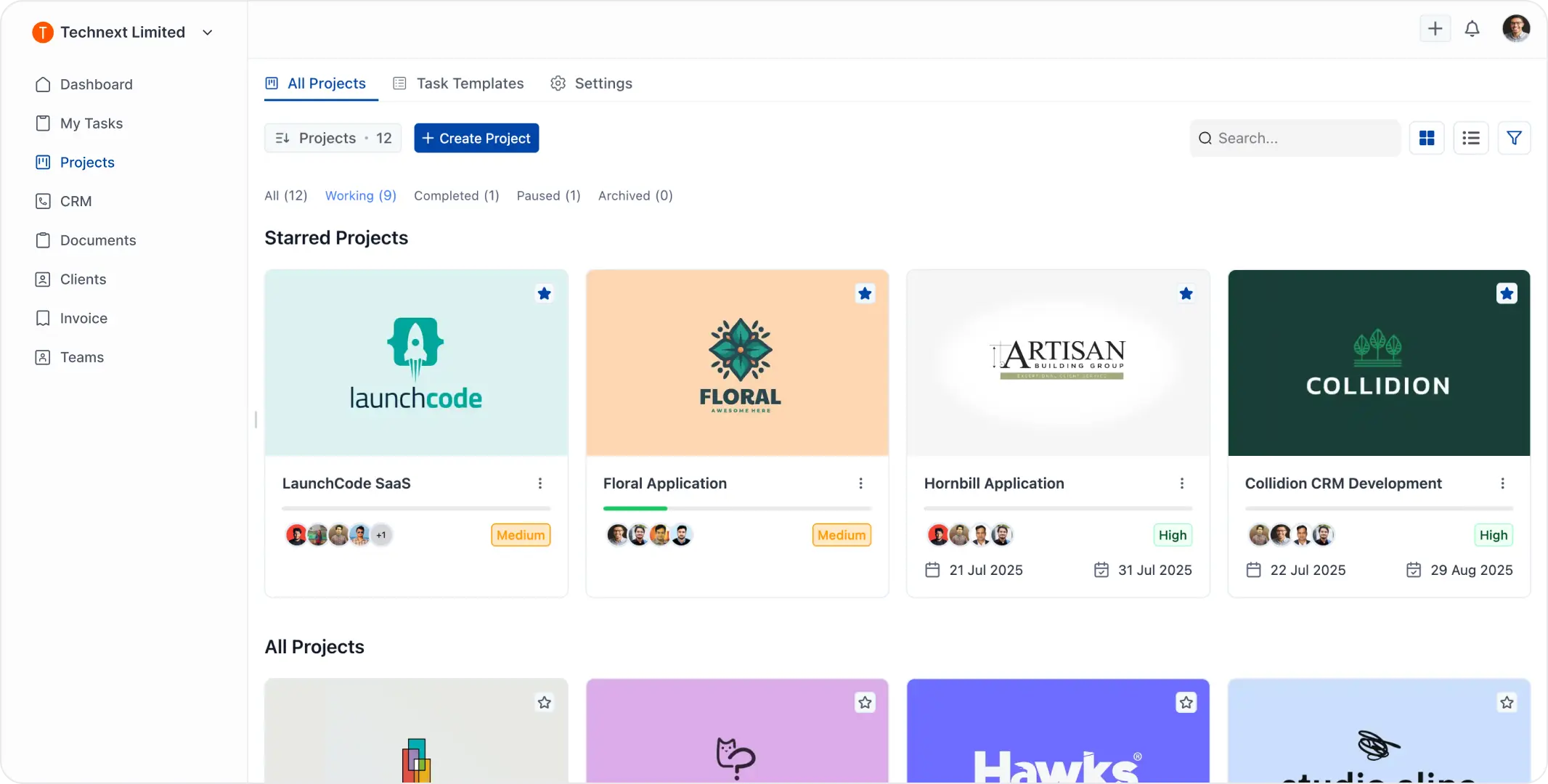Open the Dashboard sidebar icon

(x=43, y=84)
